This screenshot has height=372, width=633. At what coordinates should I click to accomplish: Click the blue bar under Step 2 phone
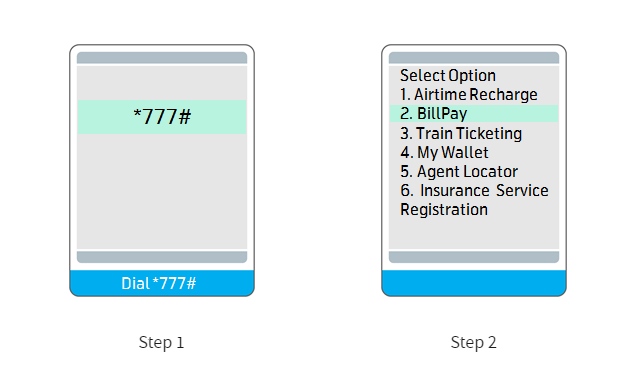pos(474,283)
